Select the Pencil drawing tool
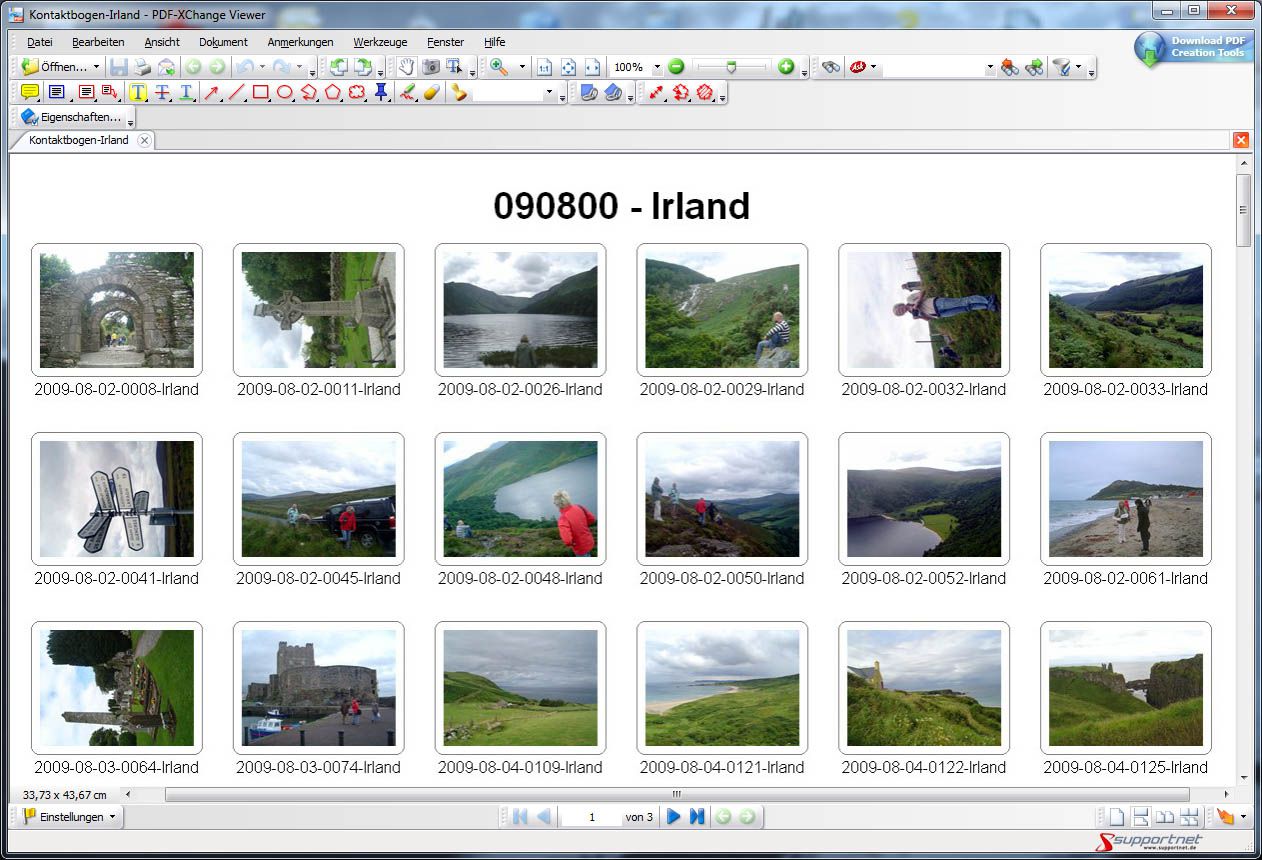 (x=408, y=91)
